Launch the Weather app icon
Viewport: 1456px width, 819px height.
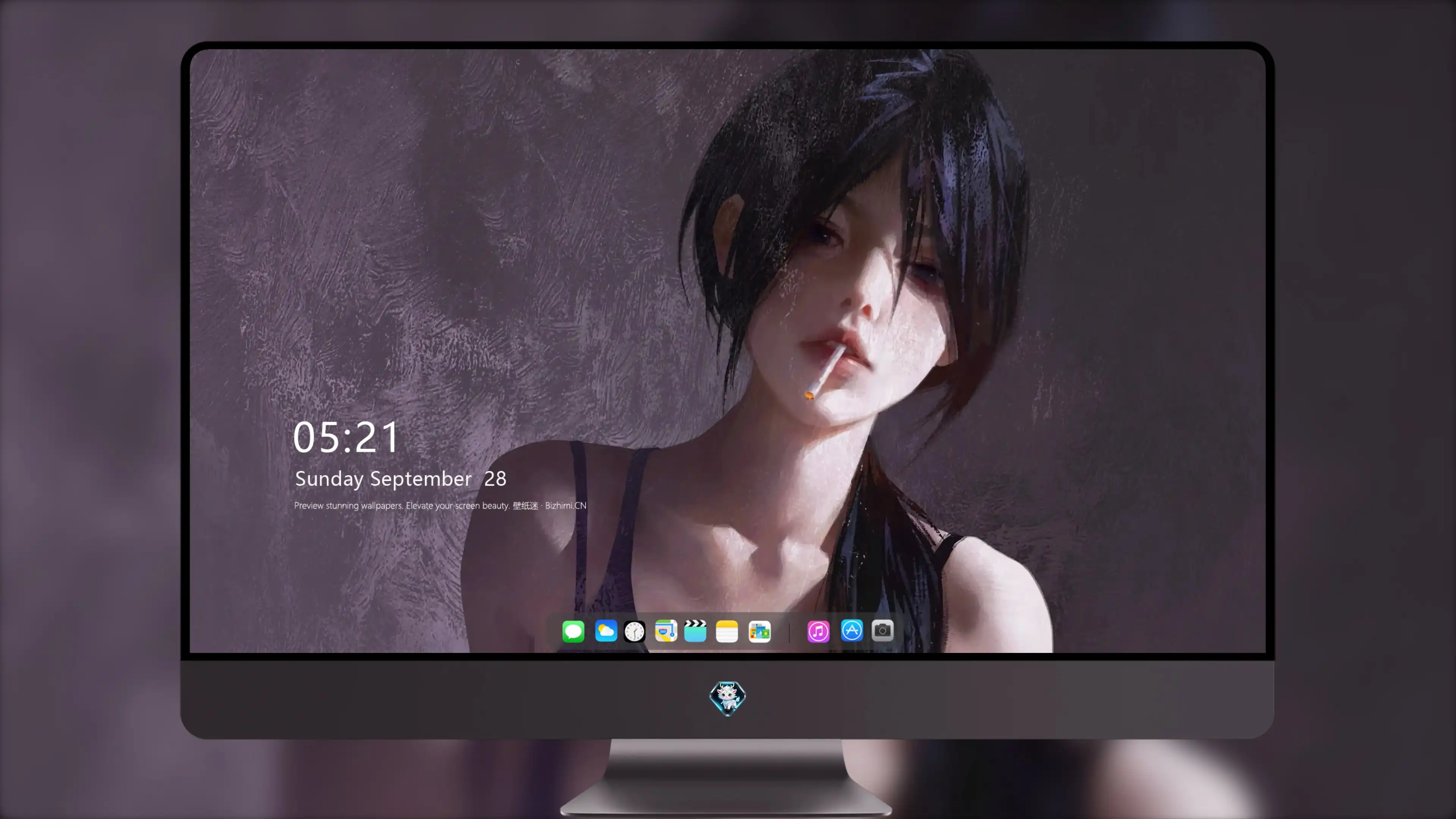[606, 631]
